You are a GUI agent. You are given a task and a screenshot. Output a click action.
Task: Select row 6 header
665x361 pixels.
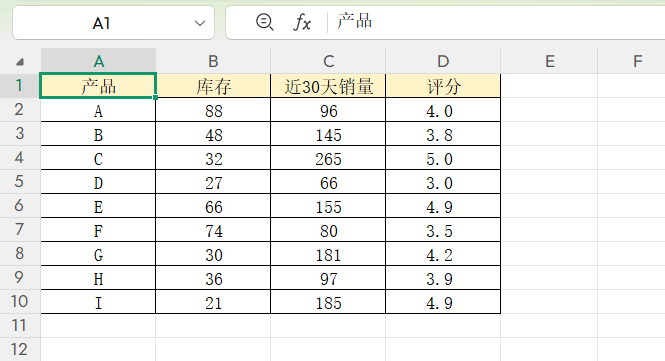coord(20,206)
